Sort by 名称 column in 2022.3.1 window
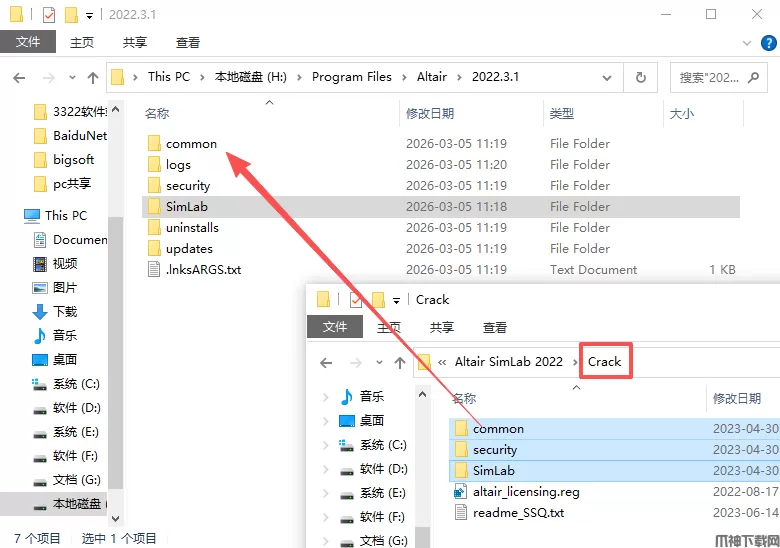780x548 pixels. tap(157, 114)
